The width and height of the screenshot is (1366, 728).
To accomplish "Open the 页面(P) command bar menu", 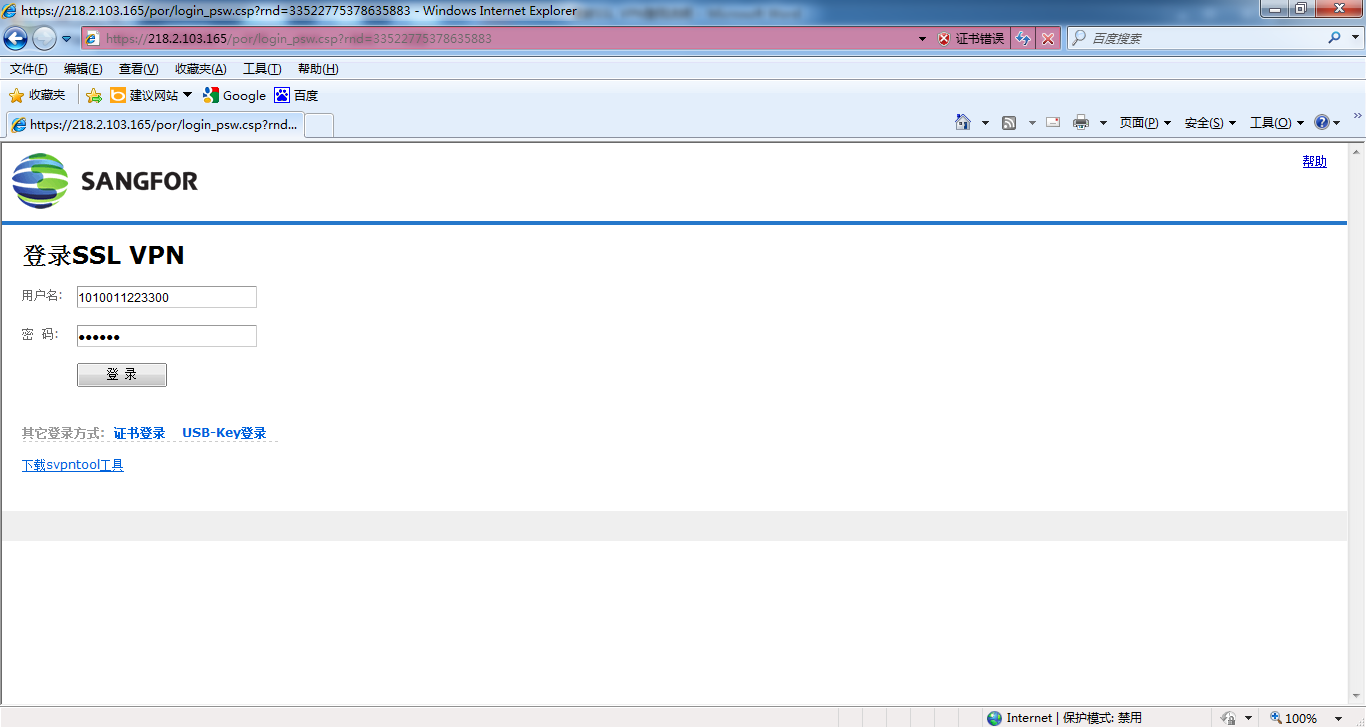I will click(x=1145, y=123).
